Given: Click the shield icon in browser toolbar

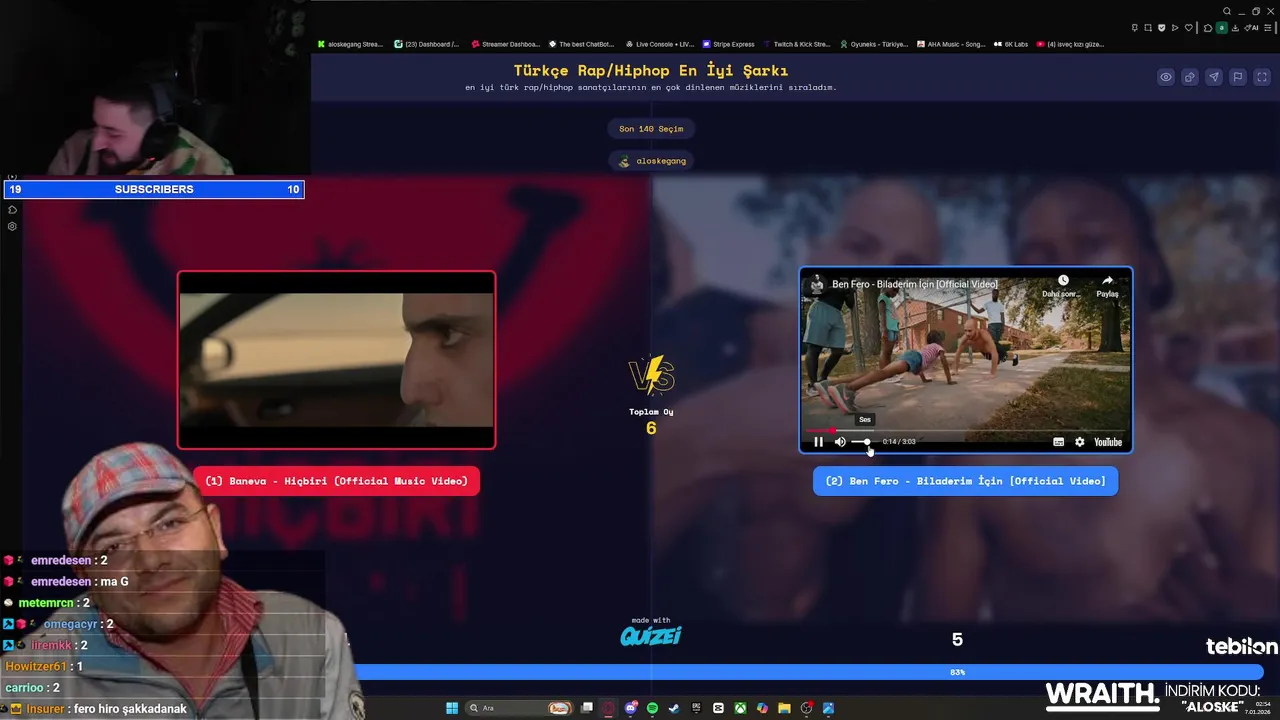Looking at the screenshot, I should (1162, 28).
